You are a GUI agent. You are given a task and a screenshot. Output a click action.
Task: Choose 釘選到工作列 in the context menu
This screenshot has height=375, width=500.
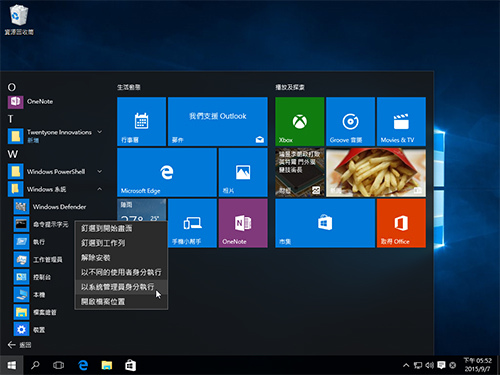(x=121, y=243)
